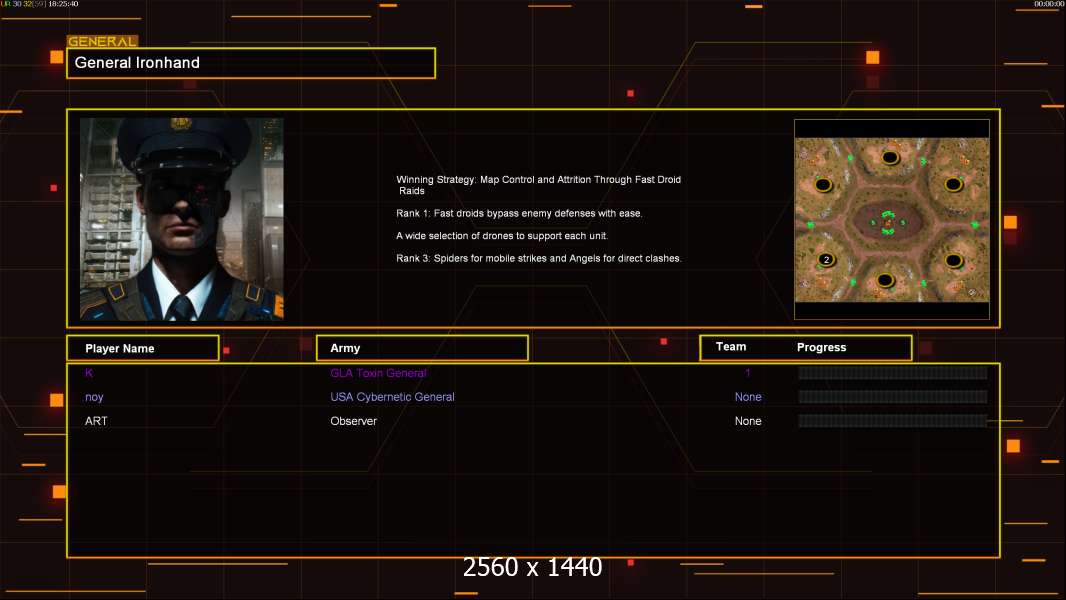This screenshot has width=1066, height=600.
Task: Click team None for player ART
Action: tap(748, 421)
